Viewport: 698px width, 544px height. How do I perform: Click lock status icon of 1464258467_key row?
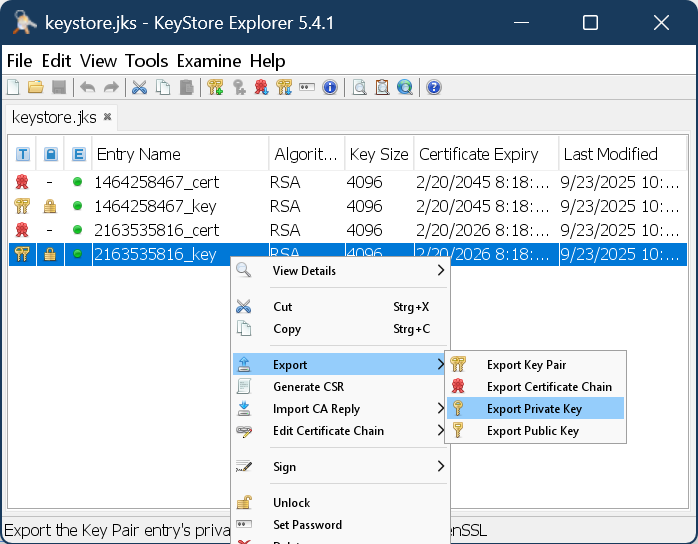(50, 206)
